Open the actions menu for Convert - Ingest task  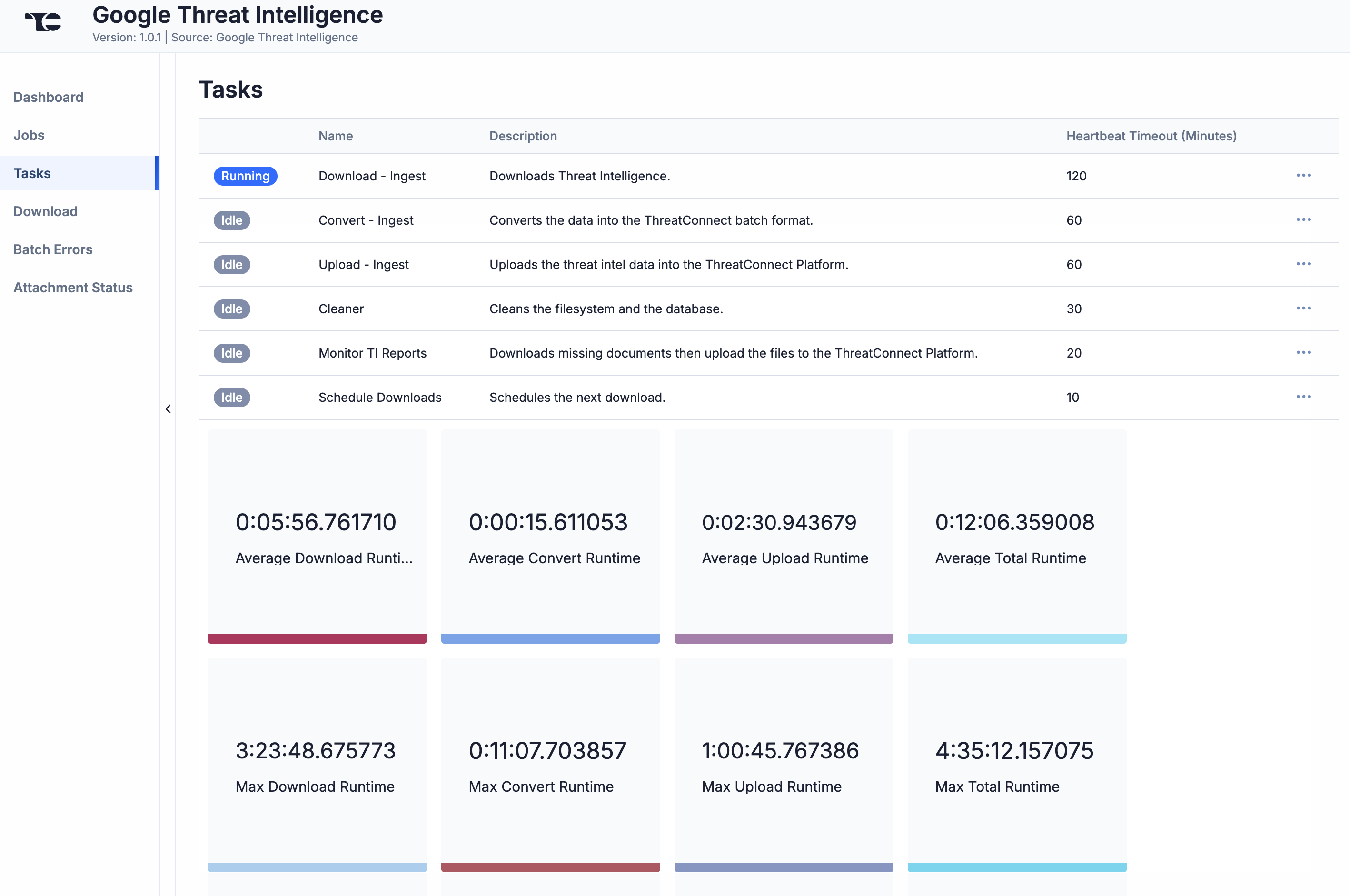1304,220
